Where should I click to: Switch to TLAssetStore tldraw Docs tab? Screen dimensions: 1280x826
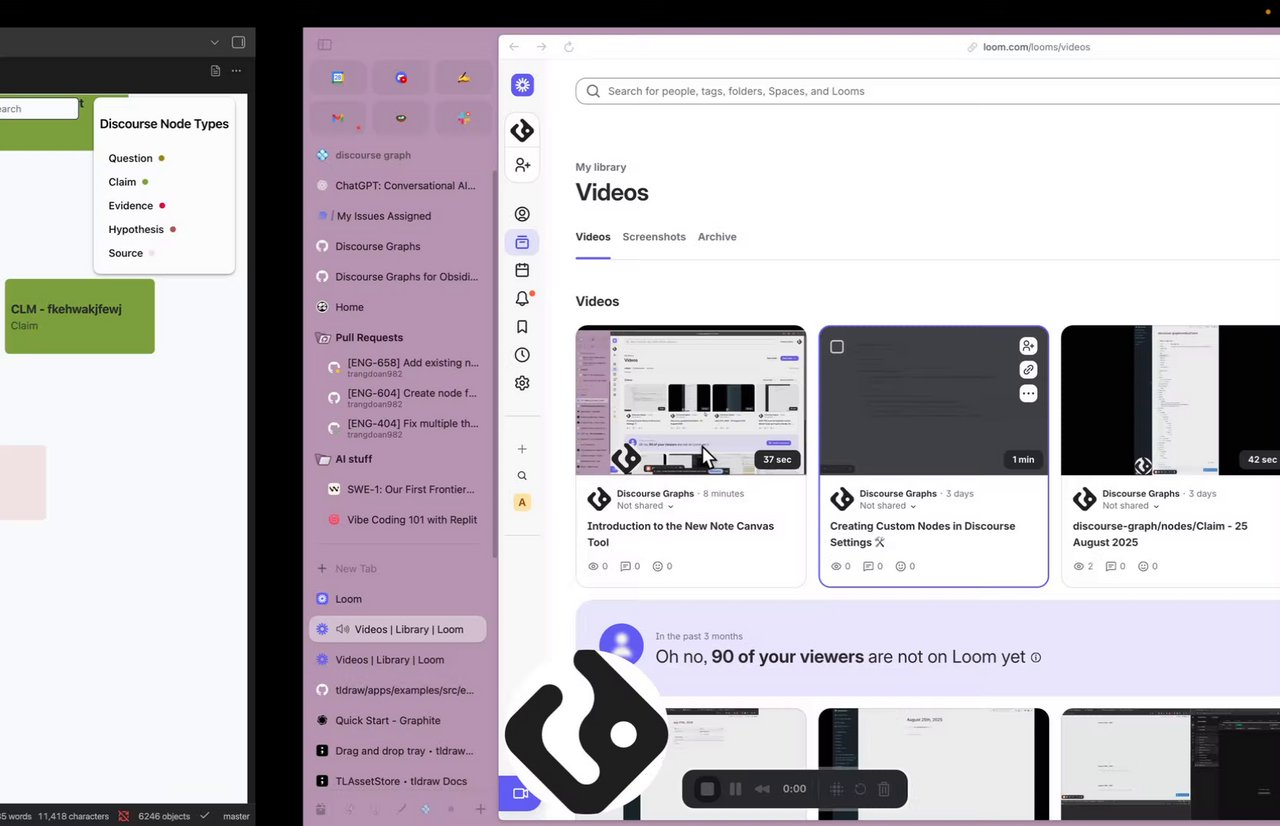398,781
